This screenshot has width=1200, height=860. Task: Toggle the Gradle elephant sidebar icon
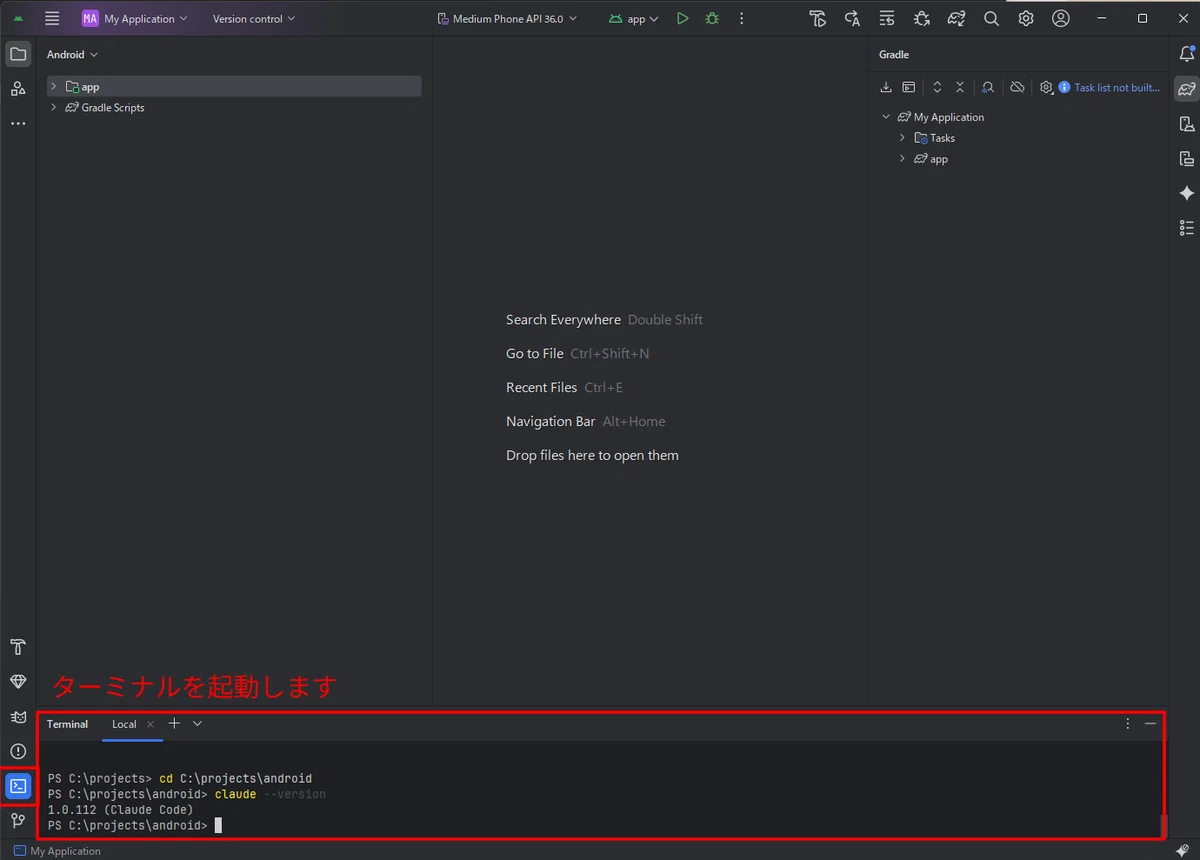1187,89
